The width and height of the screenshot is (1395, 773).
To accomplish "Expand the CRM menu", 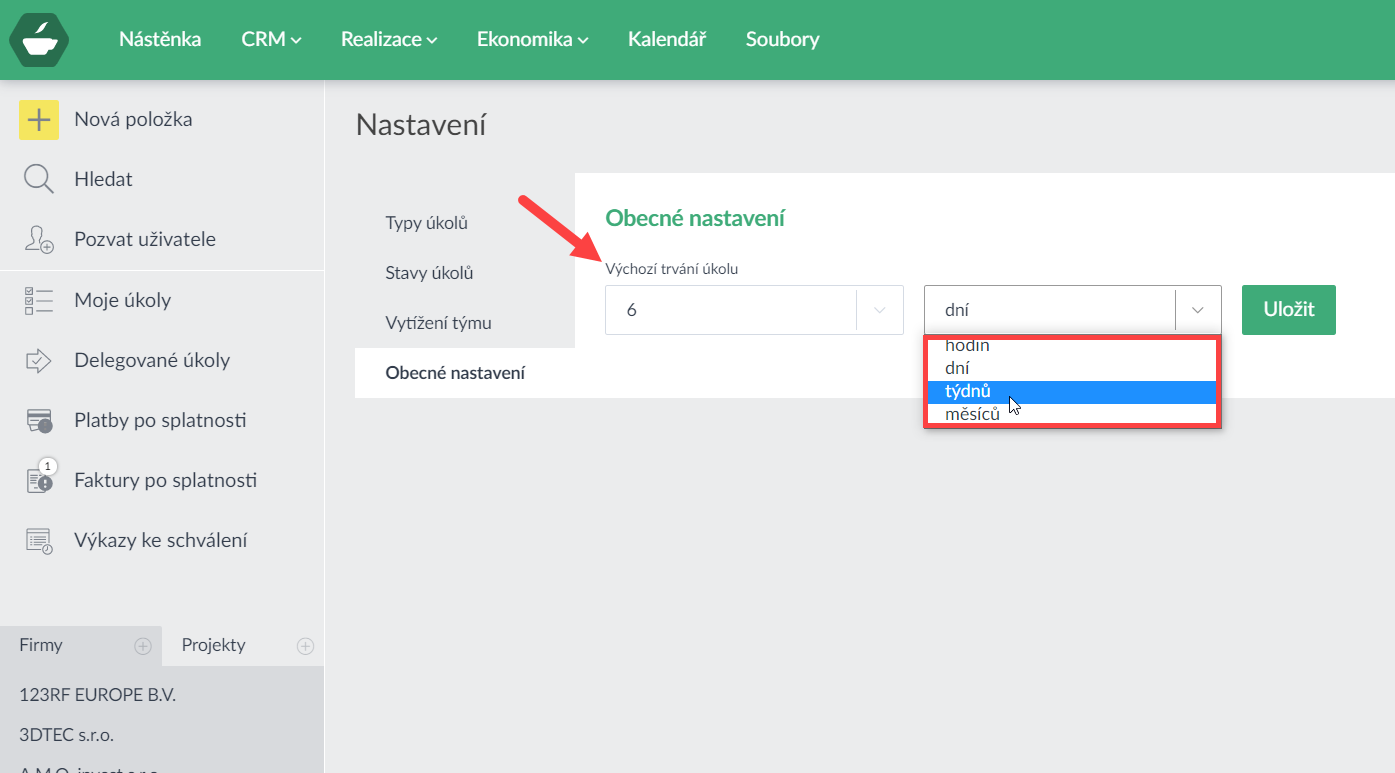I will click(271, 40).
